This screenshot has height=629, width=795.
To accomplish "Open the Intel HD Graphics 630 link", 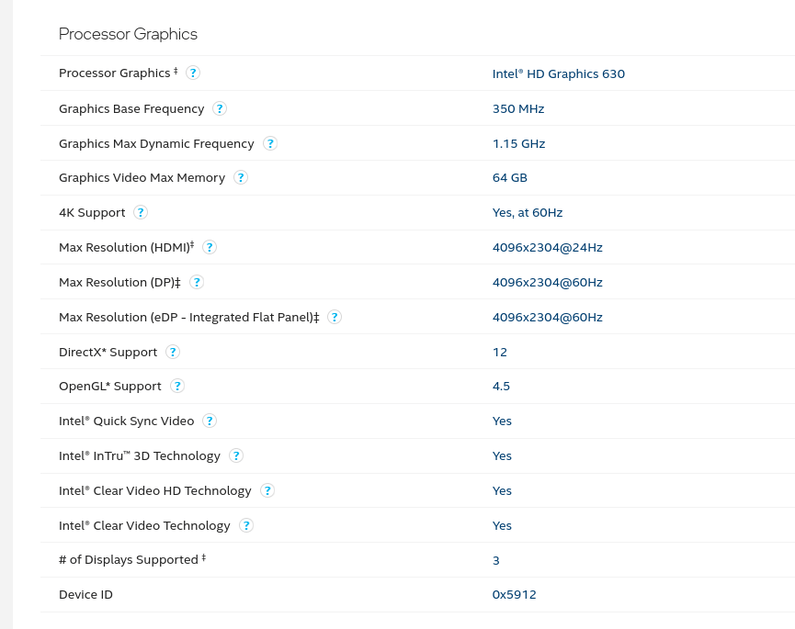I will coord(558,74).
